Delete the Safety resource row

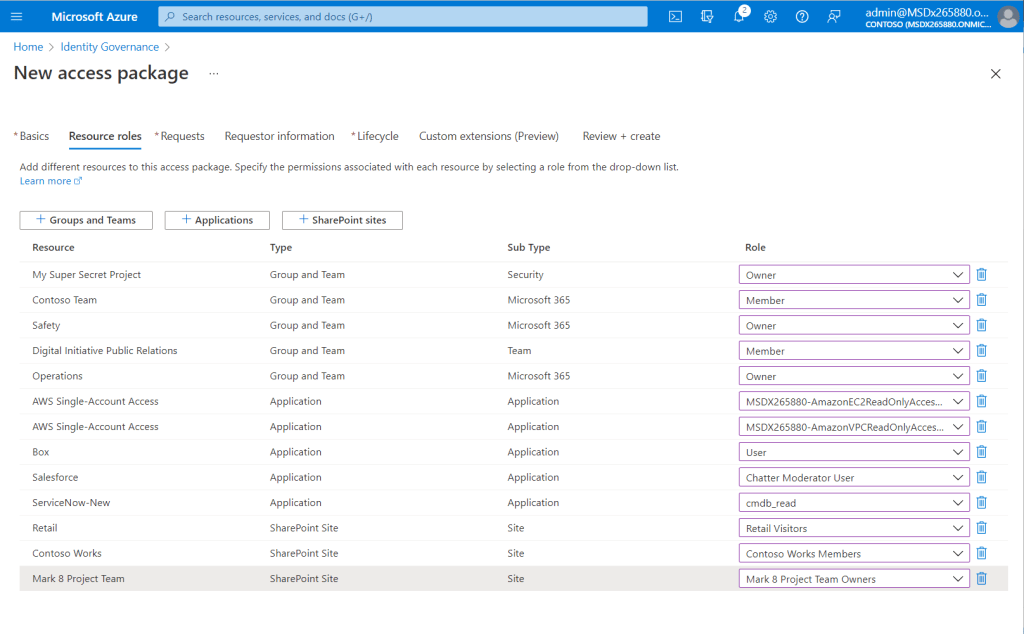pos(981,325)
